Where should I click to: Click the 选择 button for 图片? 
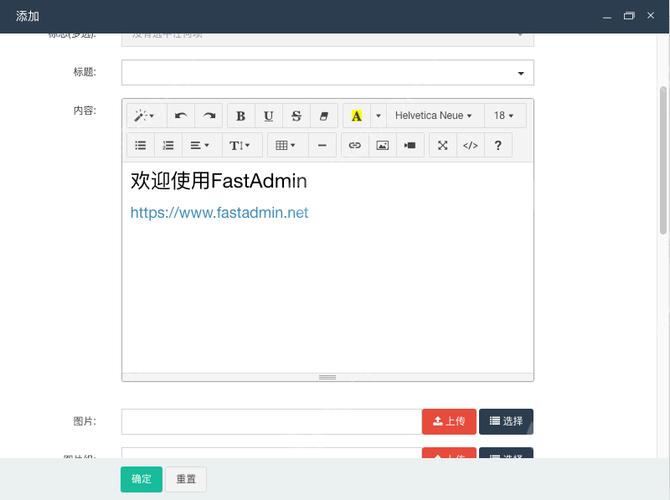[506, 422]
